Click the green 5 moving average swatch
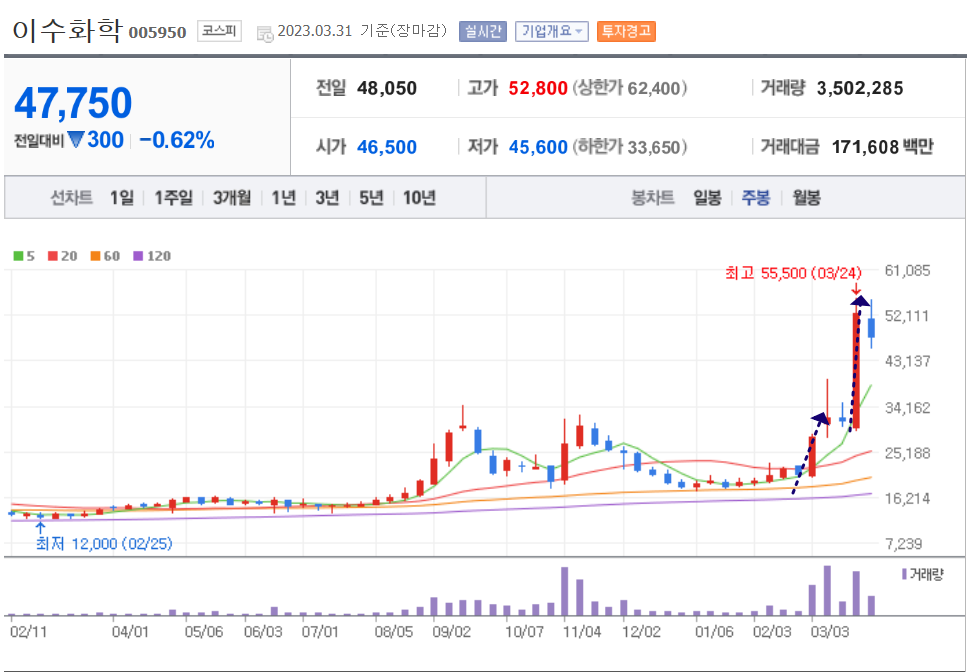 click(19, 256)
